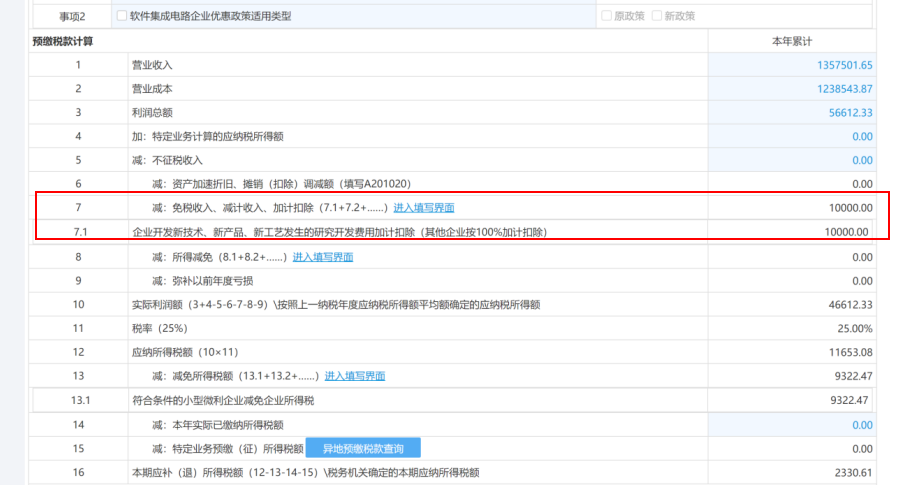Click the 本年累计 column header

pos(792,41)
